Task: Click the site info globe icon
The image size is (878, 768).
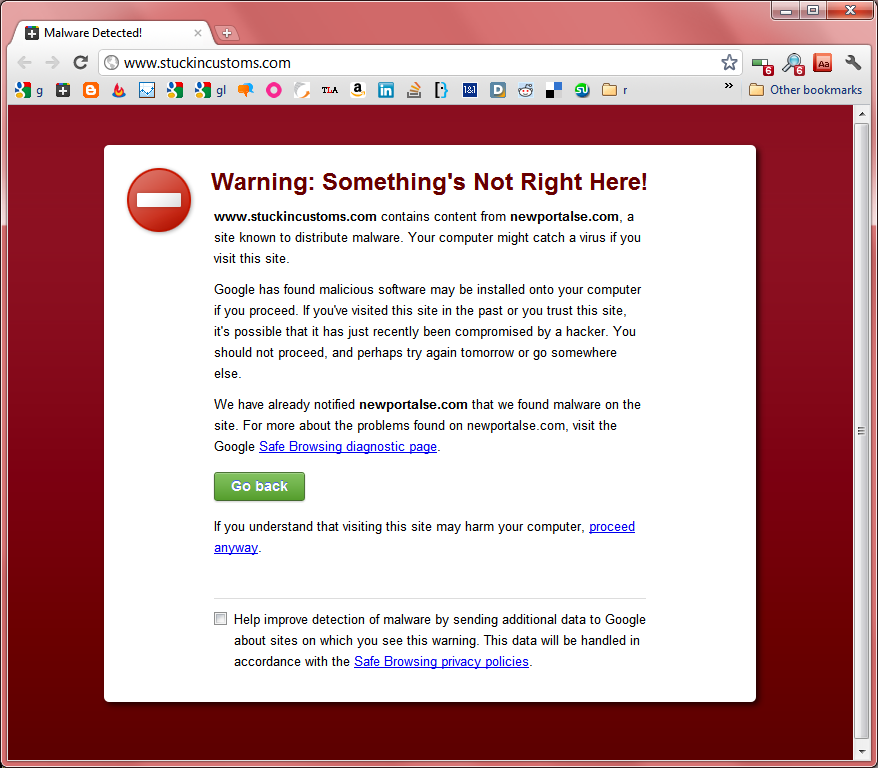Action: click(111, 63)
